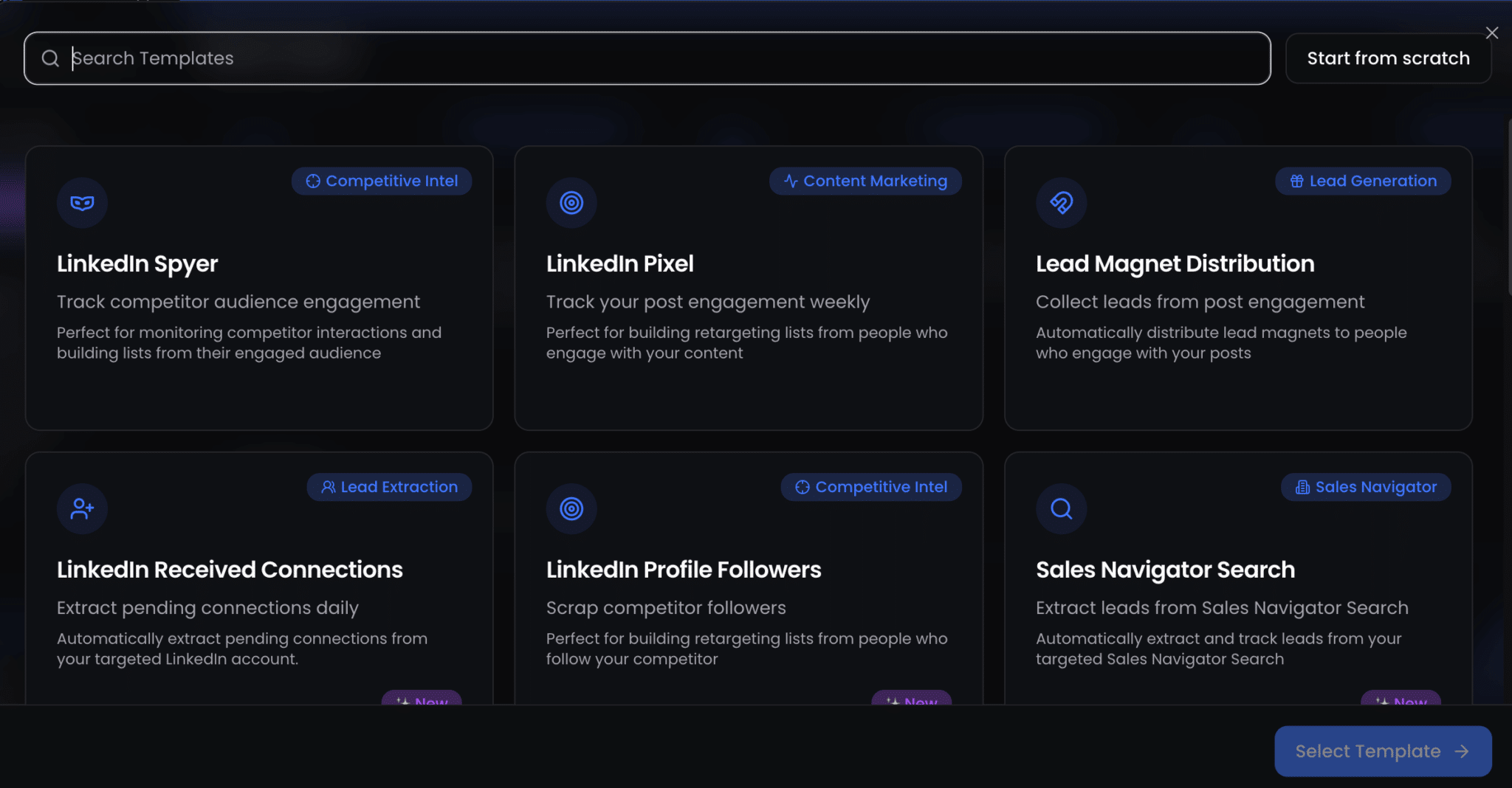1512x788 pixels.
Task: Click the scrollbar on the right edge
Action: click(x=1509, y=207)
